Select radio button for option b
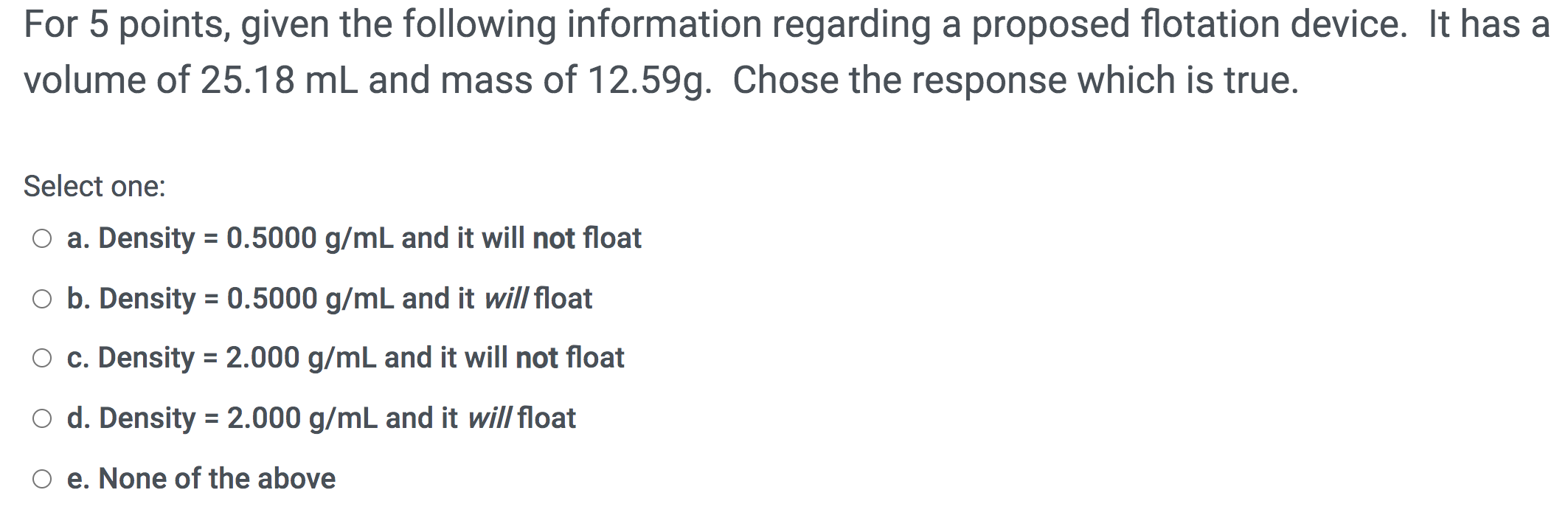The image size is (1568, 518). point(42,297)
